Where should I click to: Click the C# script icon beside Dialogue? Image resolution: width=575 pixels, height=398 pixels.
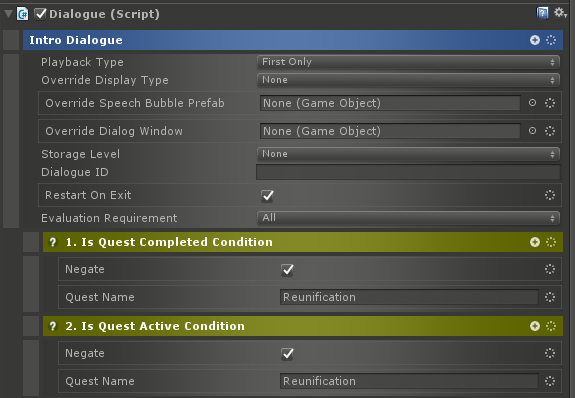[23, 14]
